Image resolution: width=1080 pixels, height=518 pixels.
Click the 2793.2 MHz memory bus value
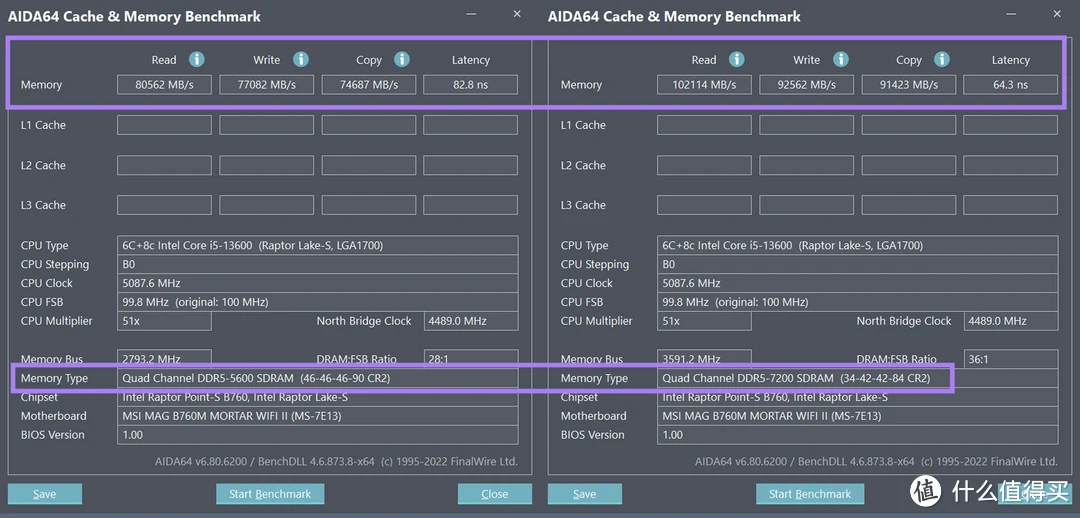pyautogui.click(x=164, y=359)
